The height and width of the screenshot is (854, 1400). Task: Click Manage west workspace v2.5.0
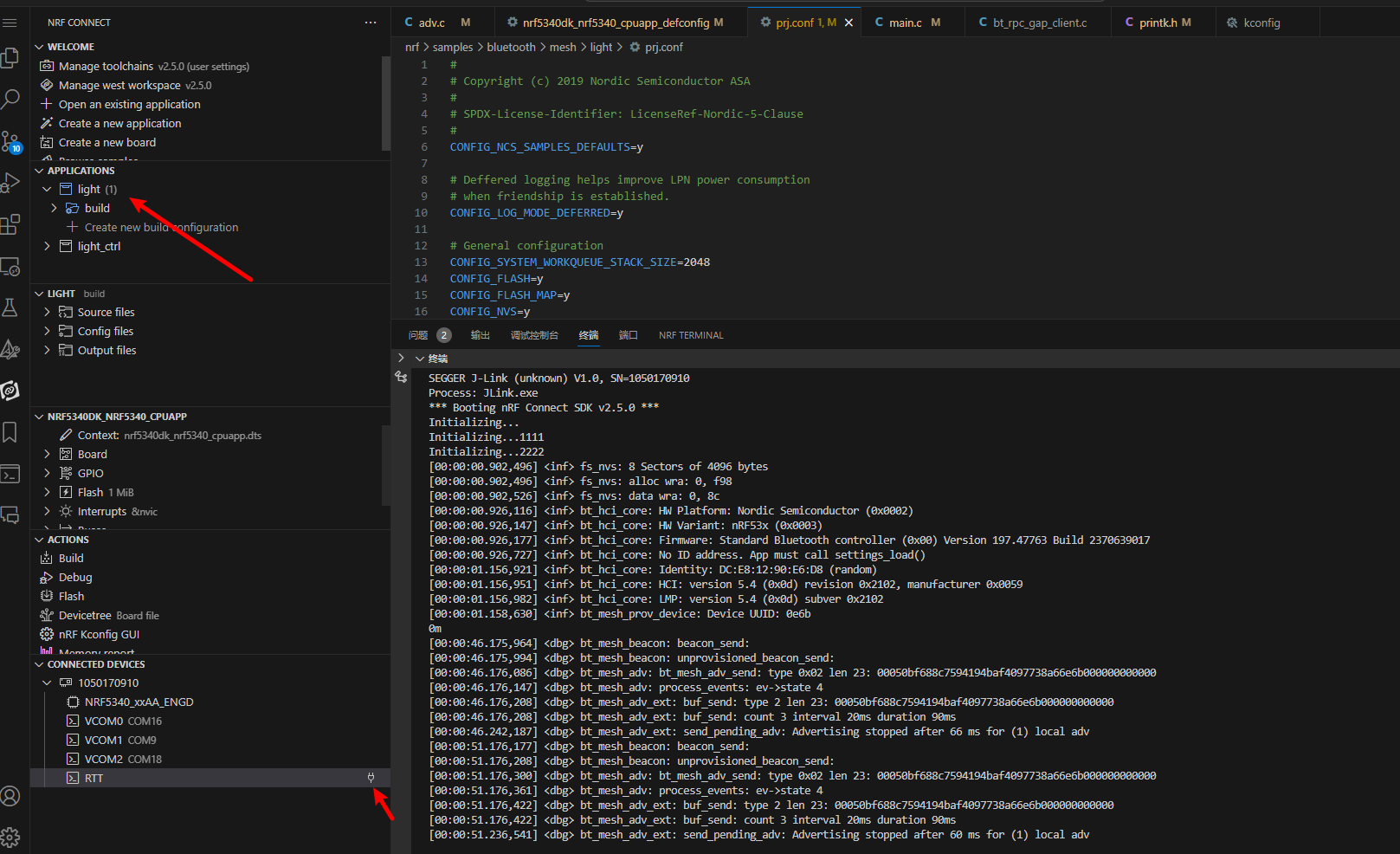[x=126, y=85]
